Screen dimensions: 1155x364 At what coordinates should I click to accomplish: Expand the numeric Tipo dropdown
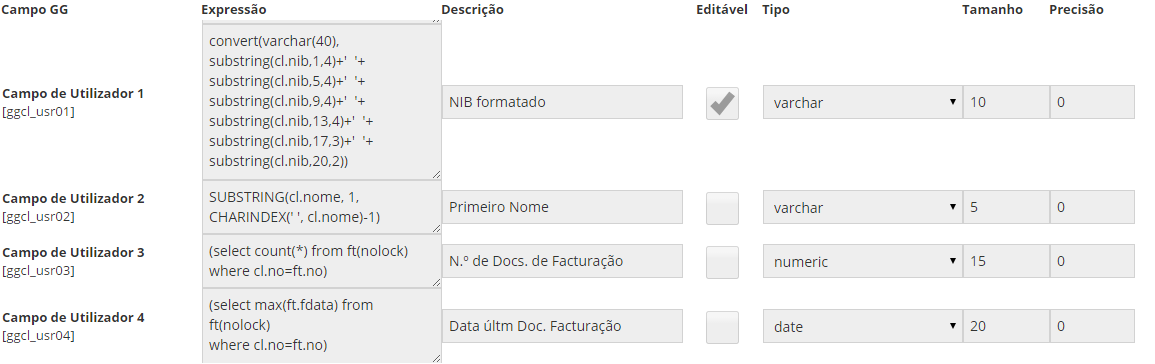coord(862,262)
